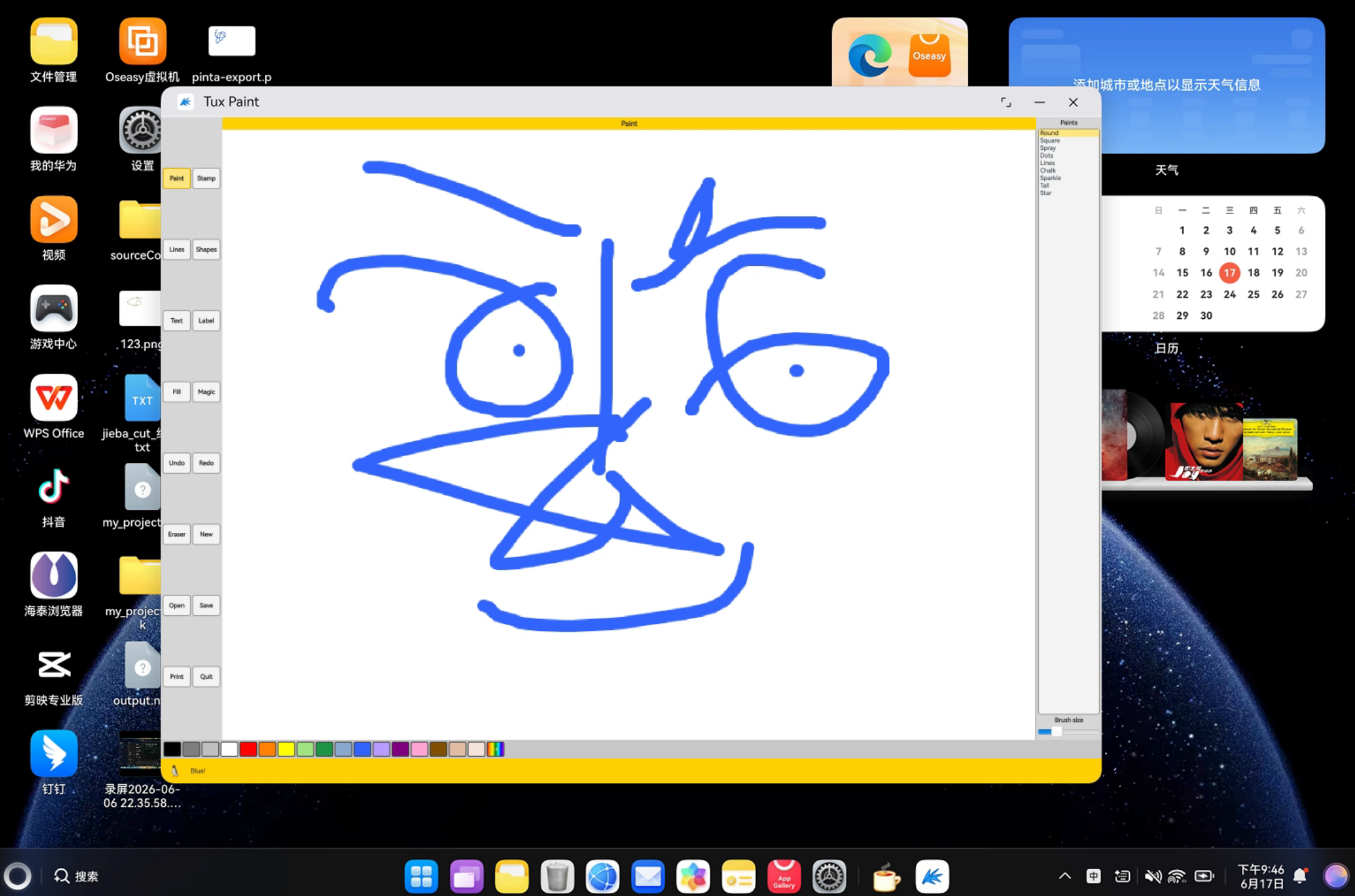1355x896 pixels.
Task: Open the 游戏中心 game center icon
Action: coord(54,318)
